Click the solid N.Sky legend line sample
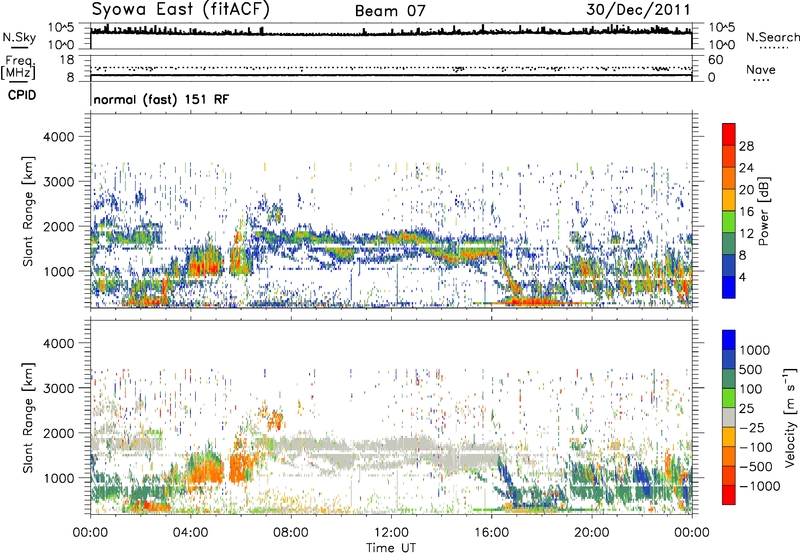The image size is (800, 554). 19,47
